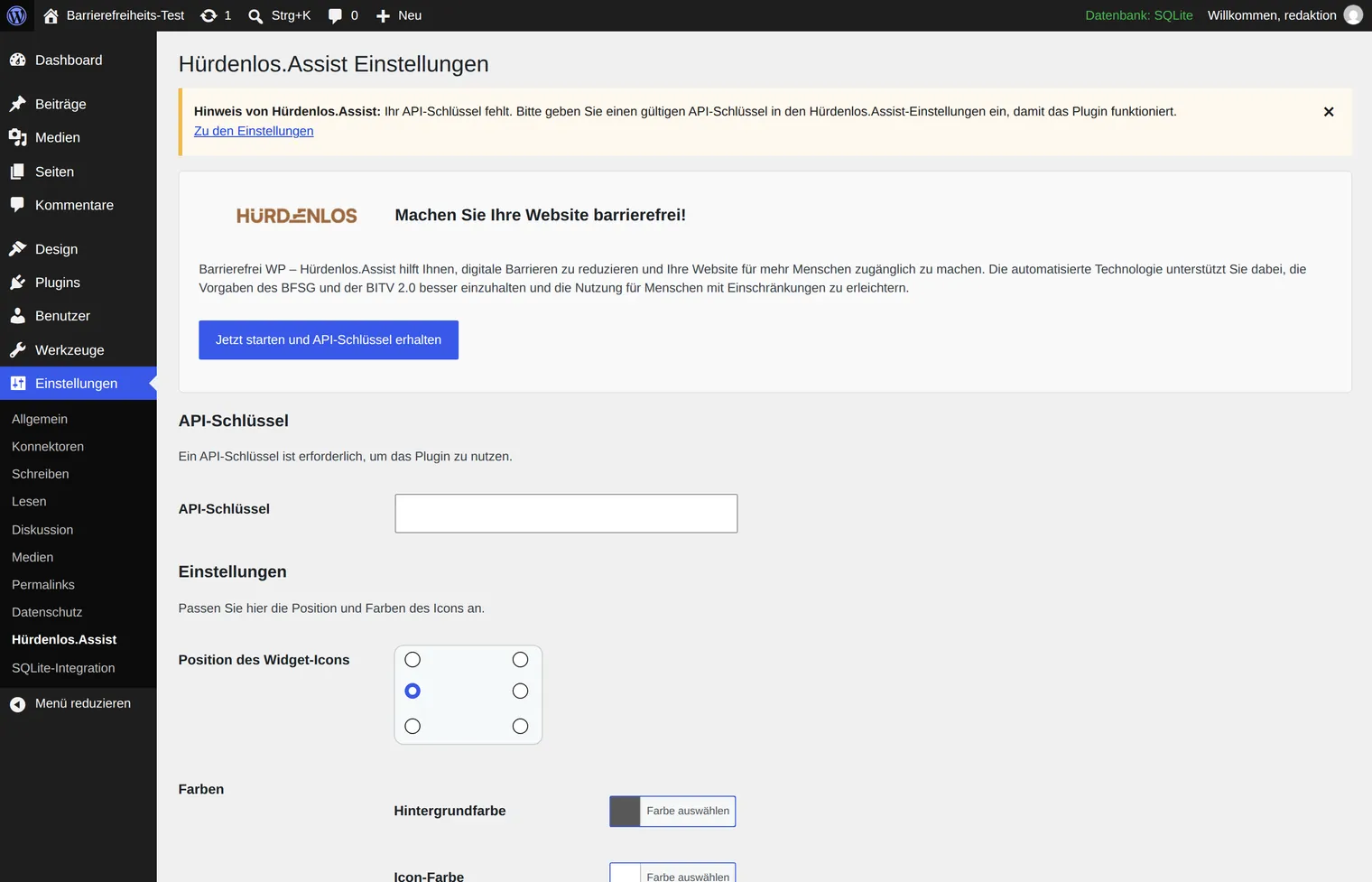The height and width of the screenshot is (882, 1372).
Task: Click Farbe auswählen for Hintergrundfarbe
Action: (x=688, y=811)
